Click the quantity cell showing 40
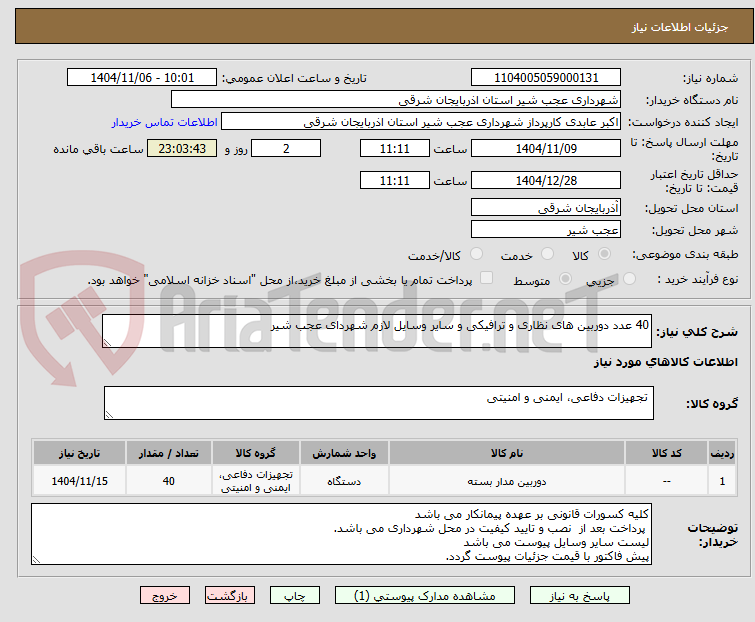Image resolution: width=755 pixels, height=622 pixels. (x=169, y=481)
